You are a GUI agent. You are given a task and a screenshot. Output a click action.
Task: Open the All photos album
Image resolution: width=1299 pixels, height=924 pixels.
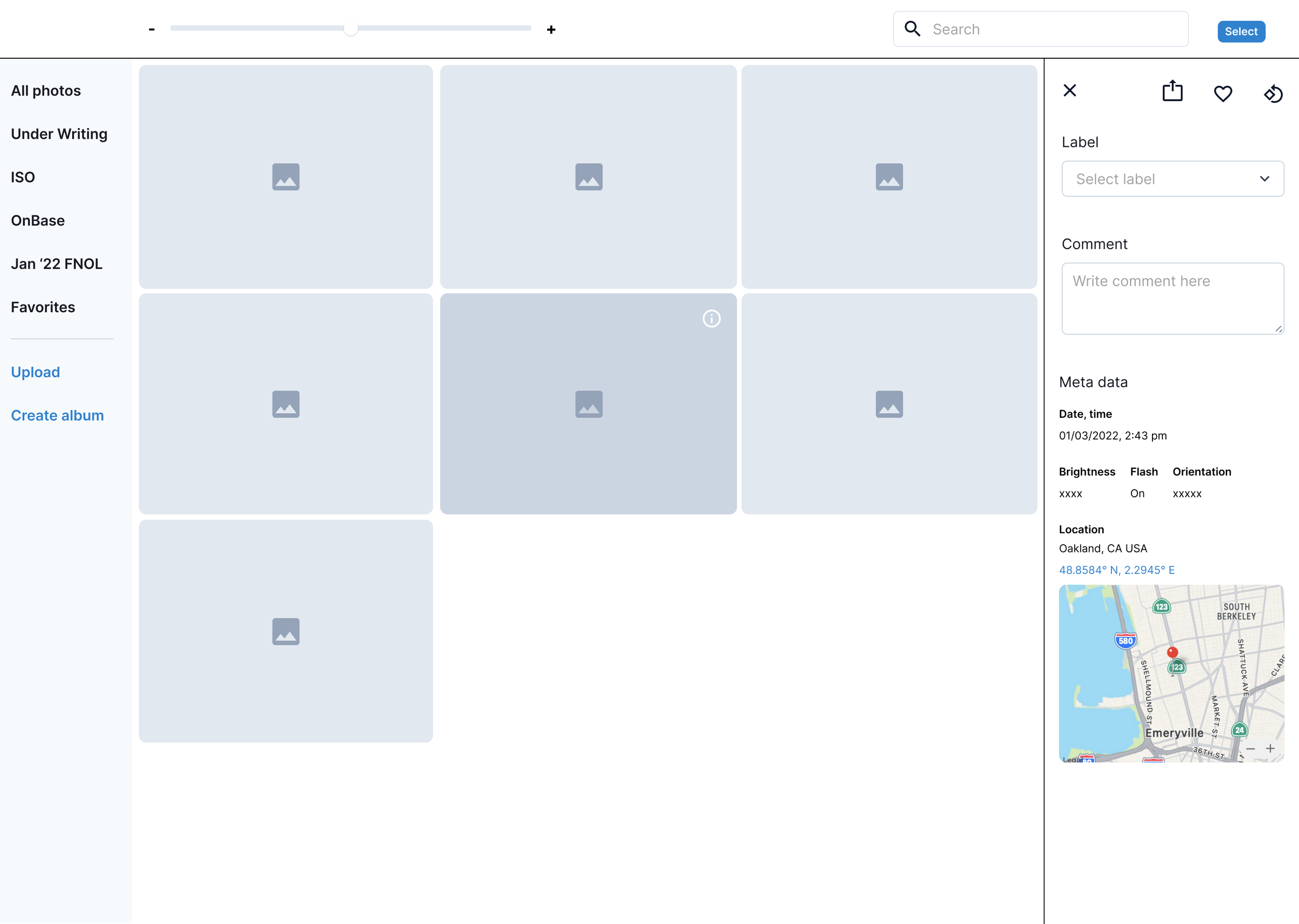pyautogui.click(x=46, y=91)
